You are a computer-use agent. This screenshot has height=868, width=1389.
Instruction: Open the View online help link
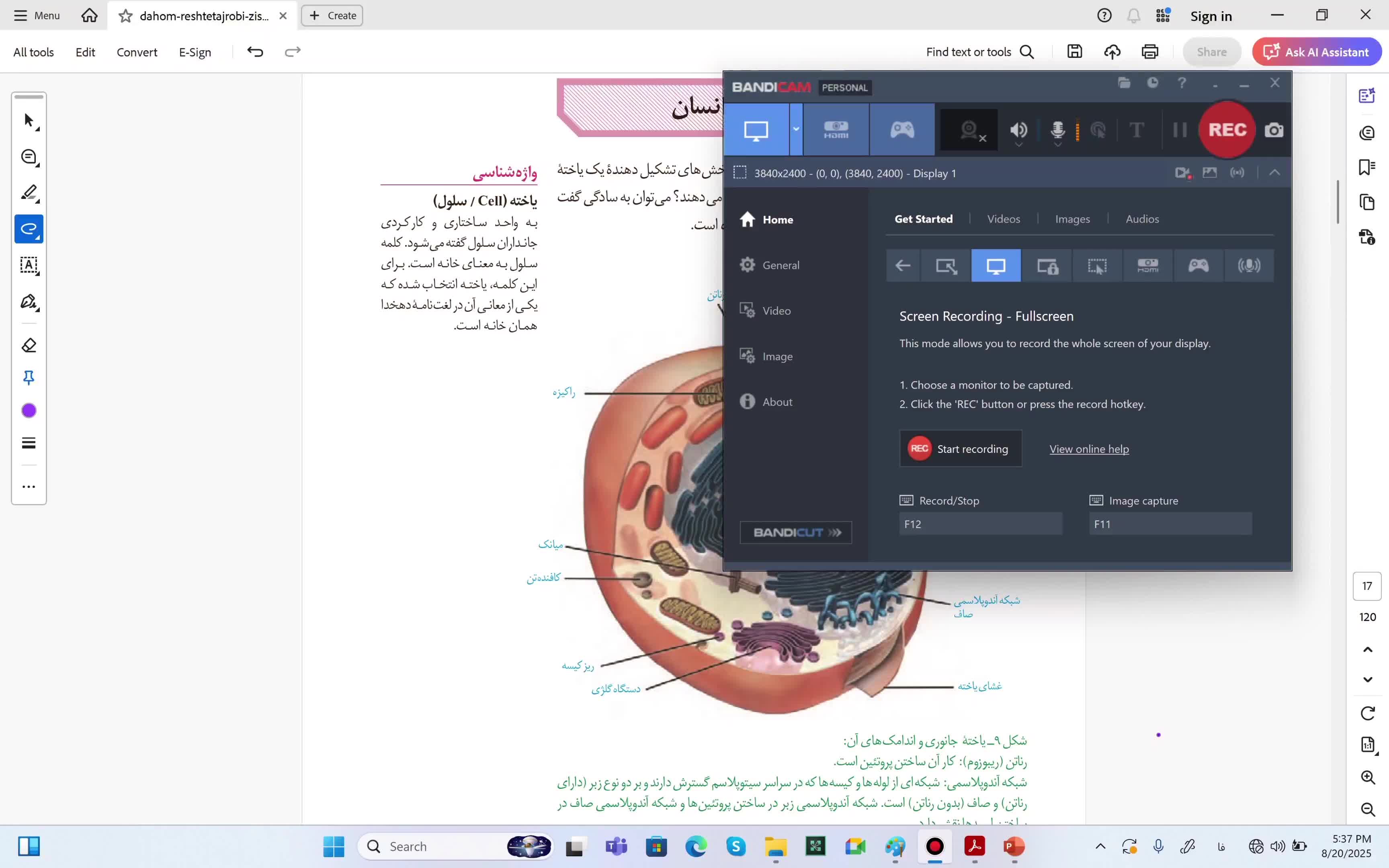(x=1089, y=449)
